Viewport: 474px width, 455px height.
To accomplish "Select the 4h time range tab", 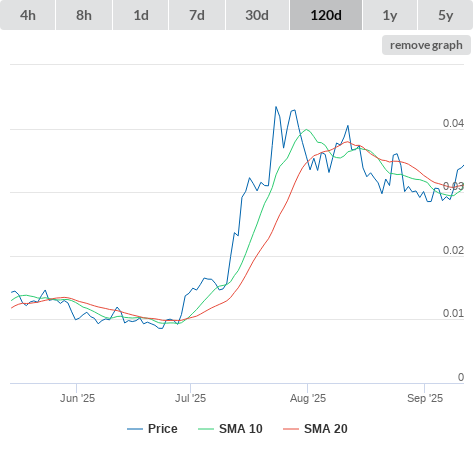I will [x=27, y=15].
